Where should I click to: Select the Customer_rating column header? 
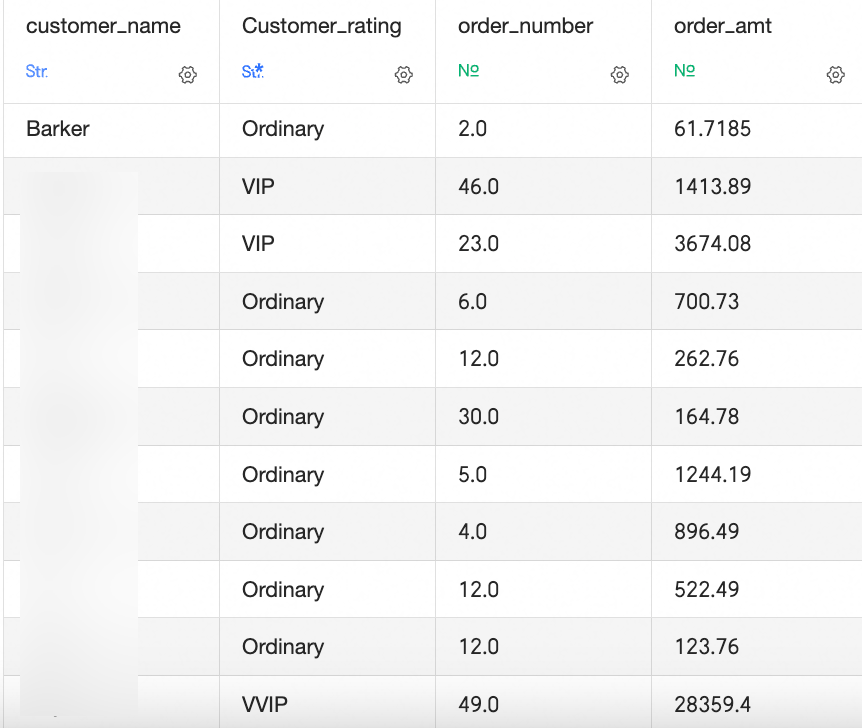(x=321, y=27)
